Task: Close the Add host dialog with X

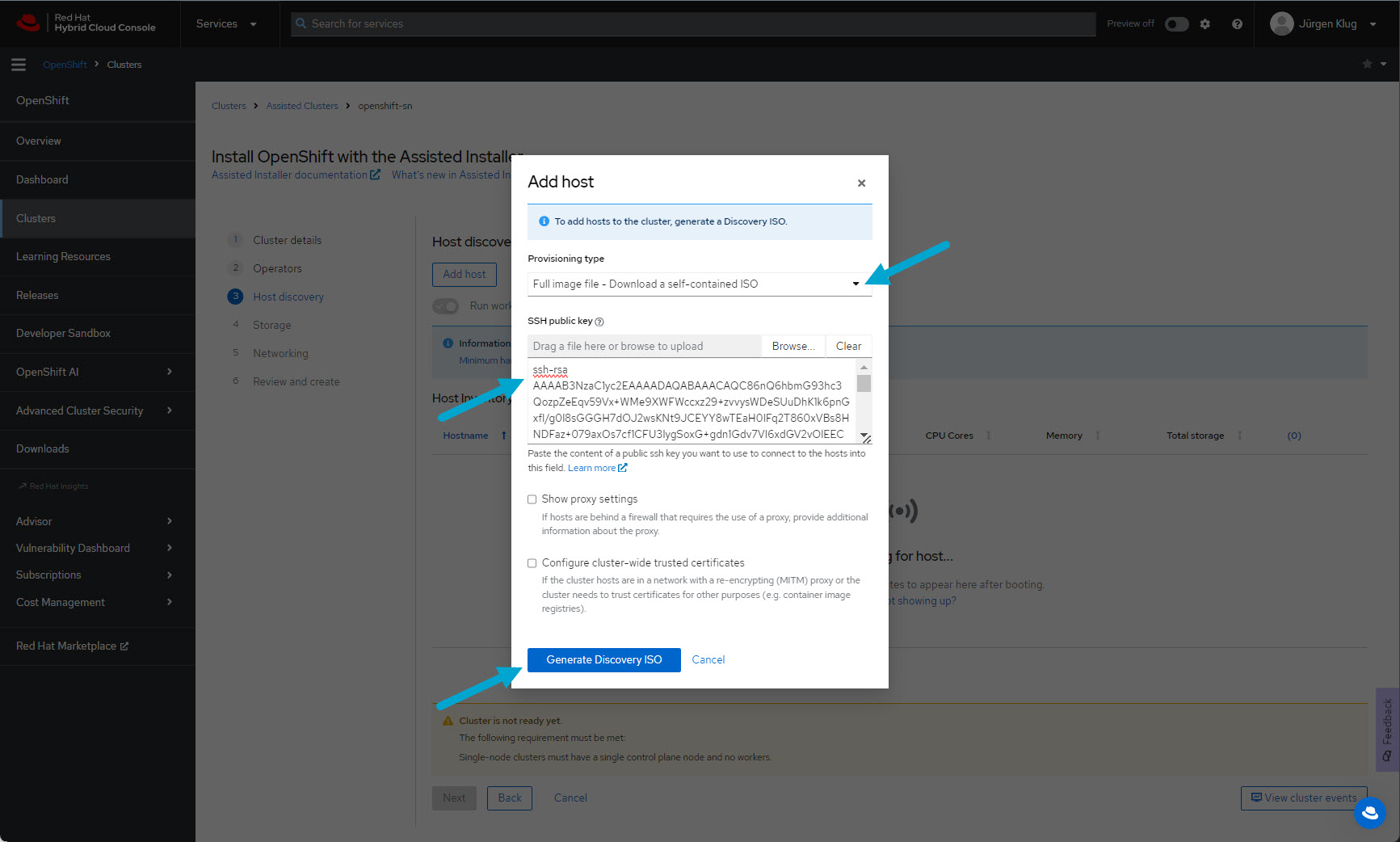Action: coord(861,183)
